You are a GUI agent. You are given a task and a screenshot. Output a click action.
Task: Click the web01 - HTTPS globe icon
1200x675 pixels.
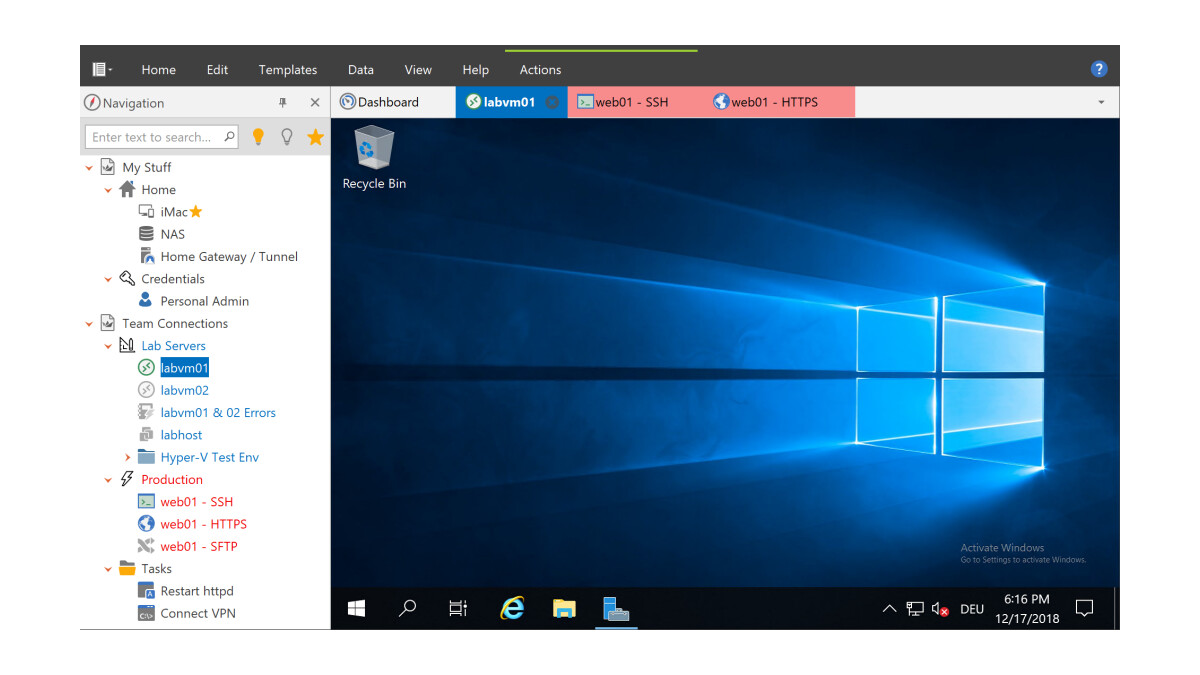(x=146, y=524)
